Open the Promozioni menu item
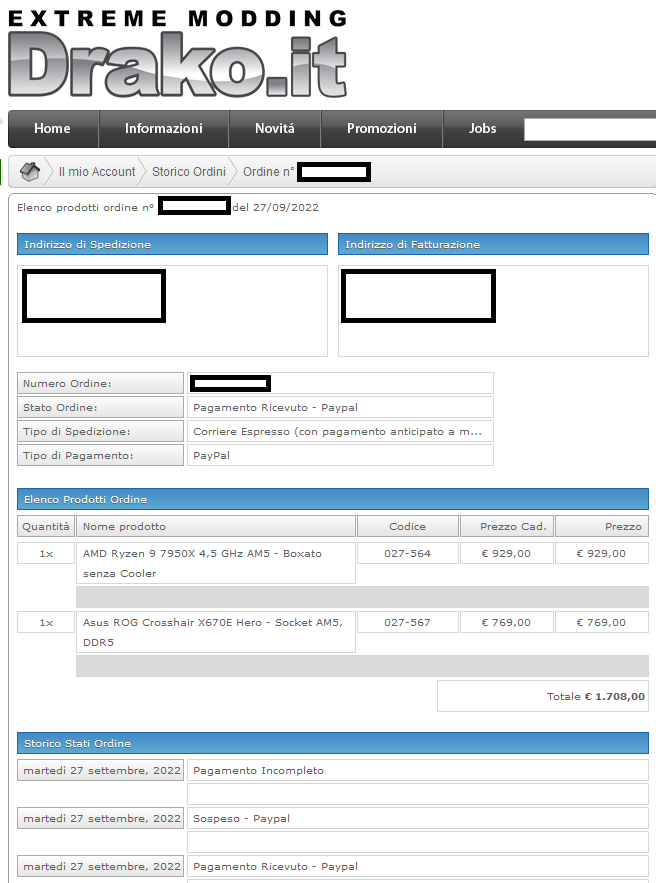This screenshot has height=883, width=656. pos(382,128)
